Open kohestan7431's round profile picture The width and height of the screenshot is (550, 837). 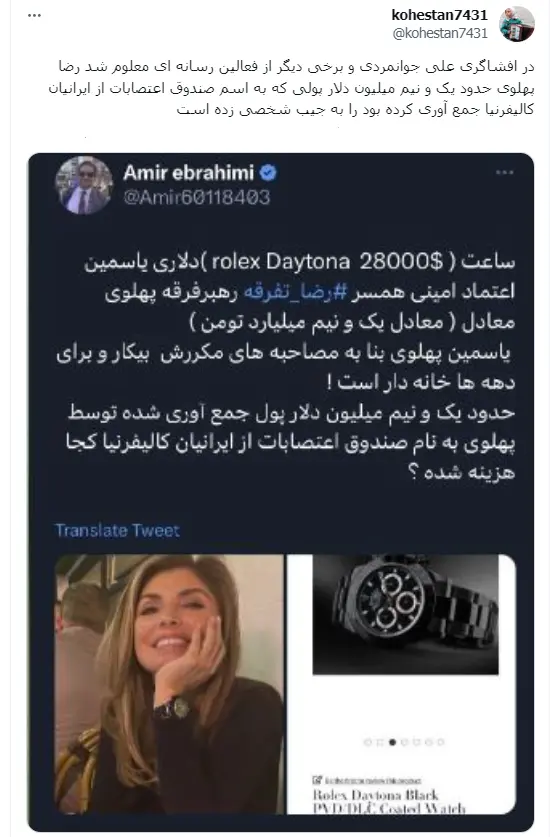click(516, 24)
